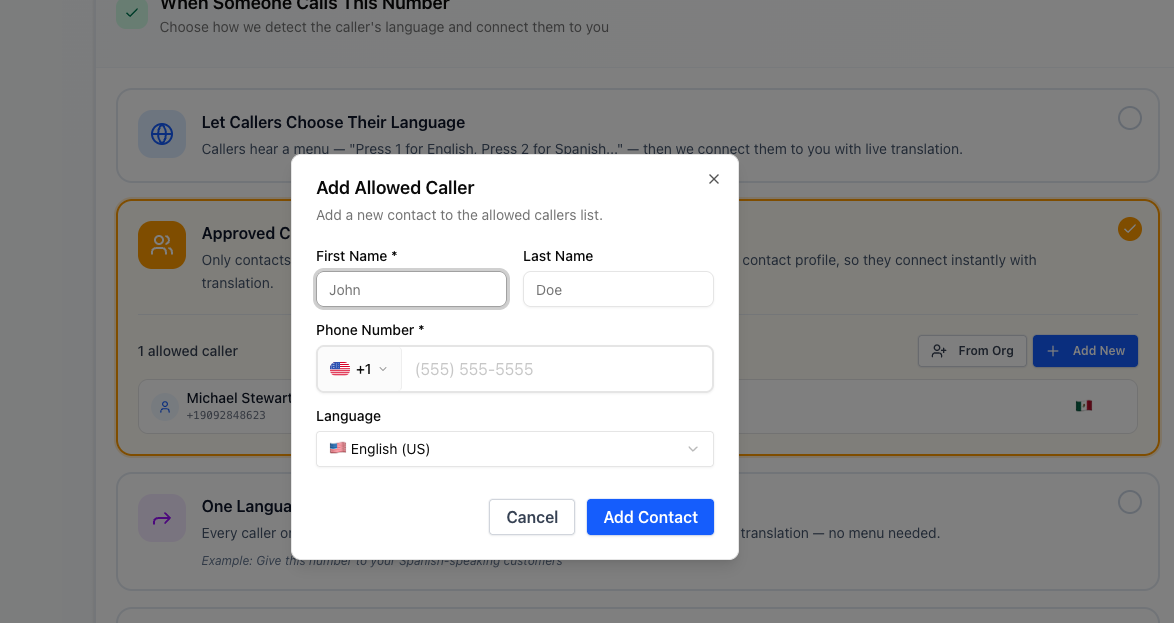Click the US flag in the phone field
Image resolution: width=1174 pixels, height=623 pixels.
click(x=339, y=368)
